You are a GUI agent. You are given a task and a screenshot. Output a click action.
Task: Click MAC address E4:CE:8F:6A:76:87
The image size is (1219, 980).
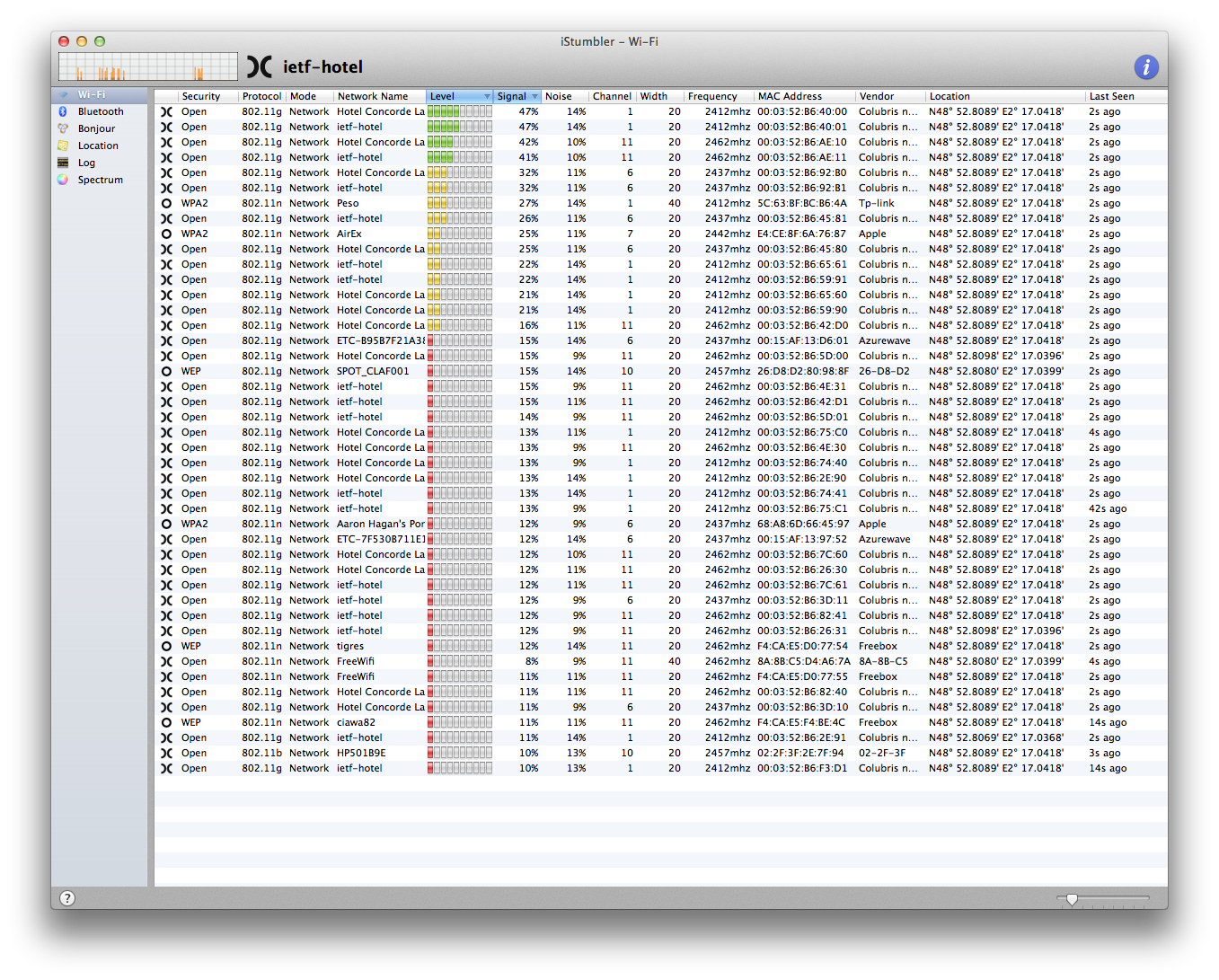801,234
